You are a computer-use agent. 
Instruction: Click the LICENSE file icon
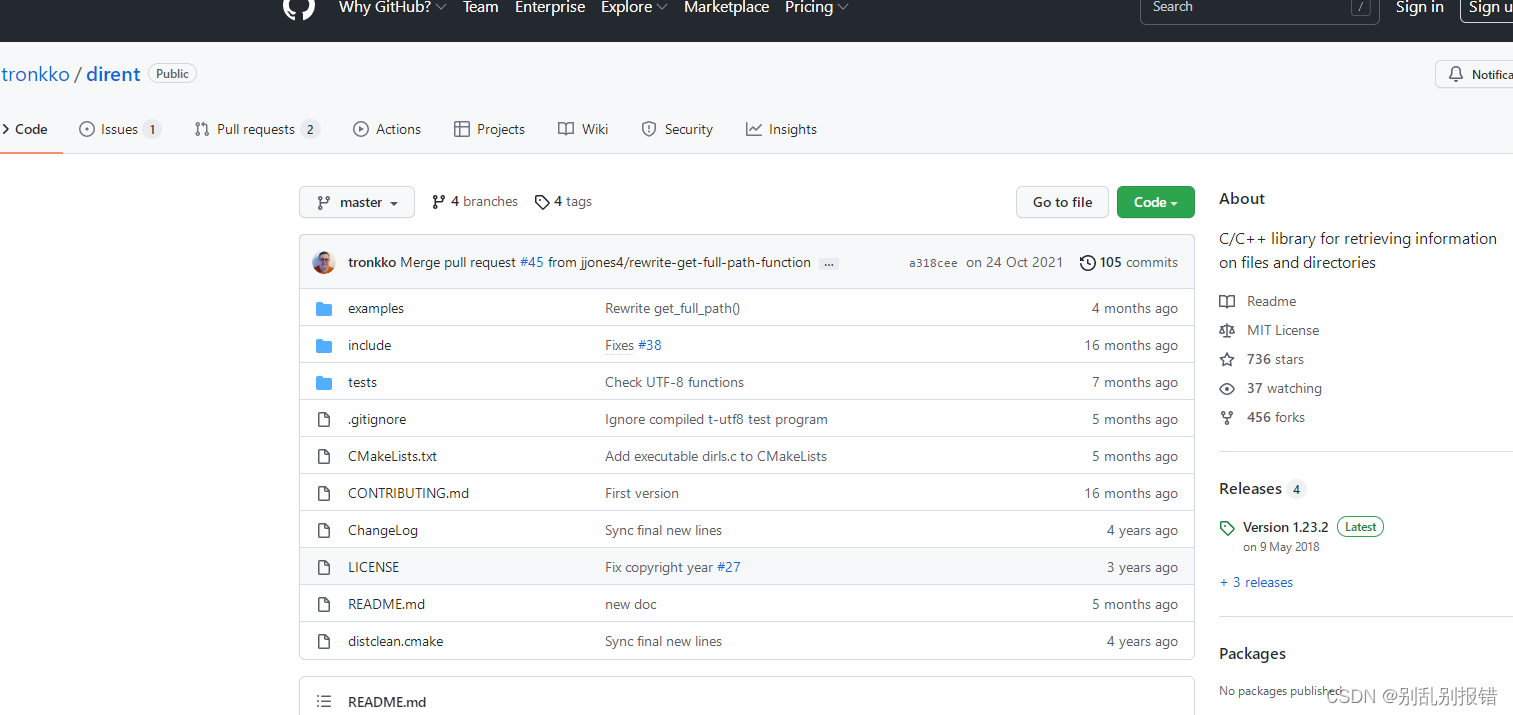(x=324, y=567)
